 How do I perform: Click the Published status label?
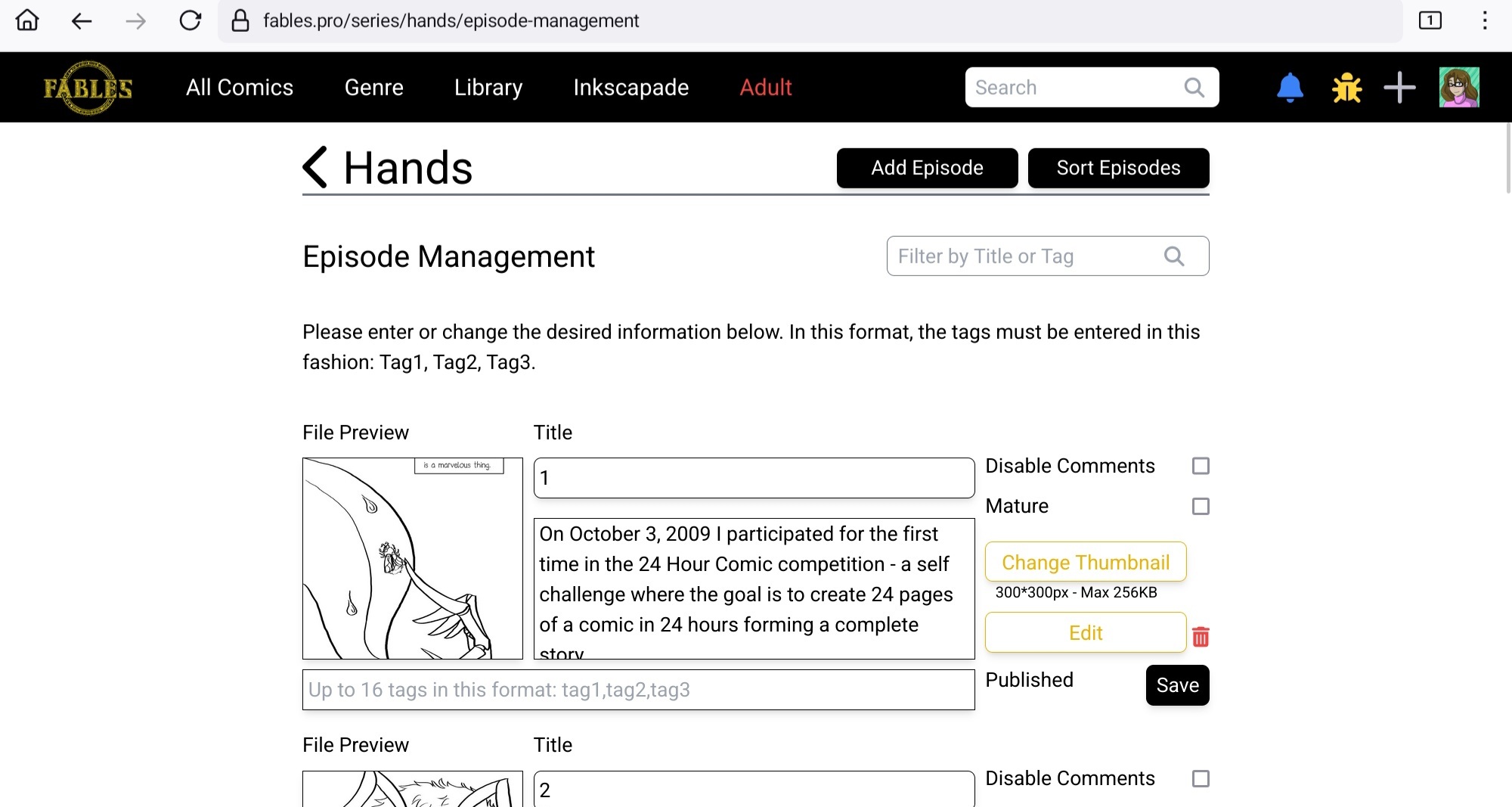pyautogui.click(x=1029, y=680)
